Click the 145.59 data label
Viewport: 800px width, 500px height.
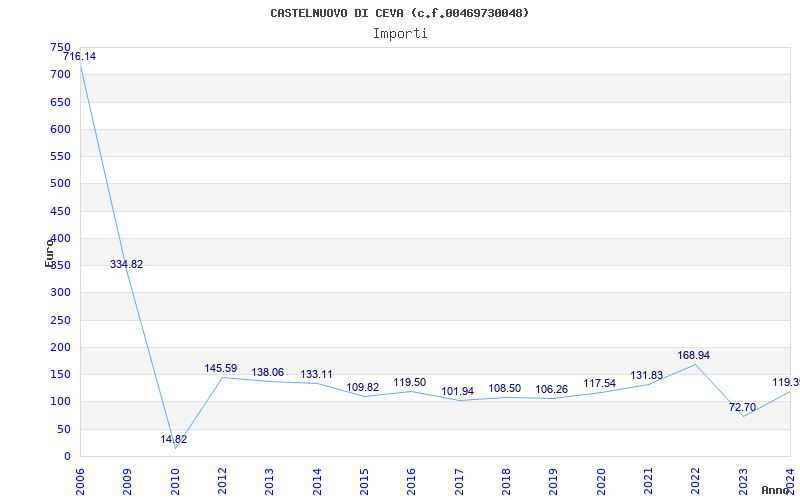pos(221,369)
